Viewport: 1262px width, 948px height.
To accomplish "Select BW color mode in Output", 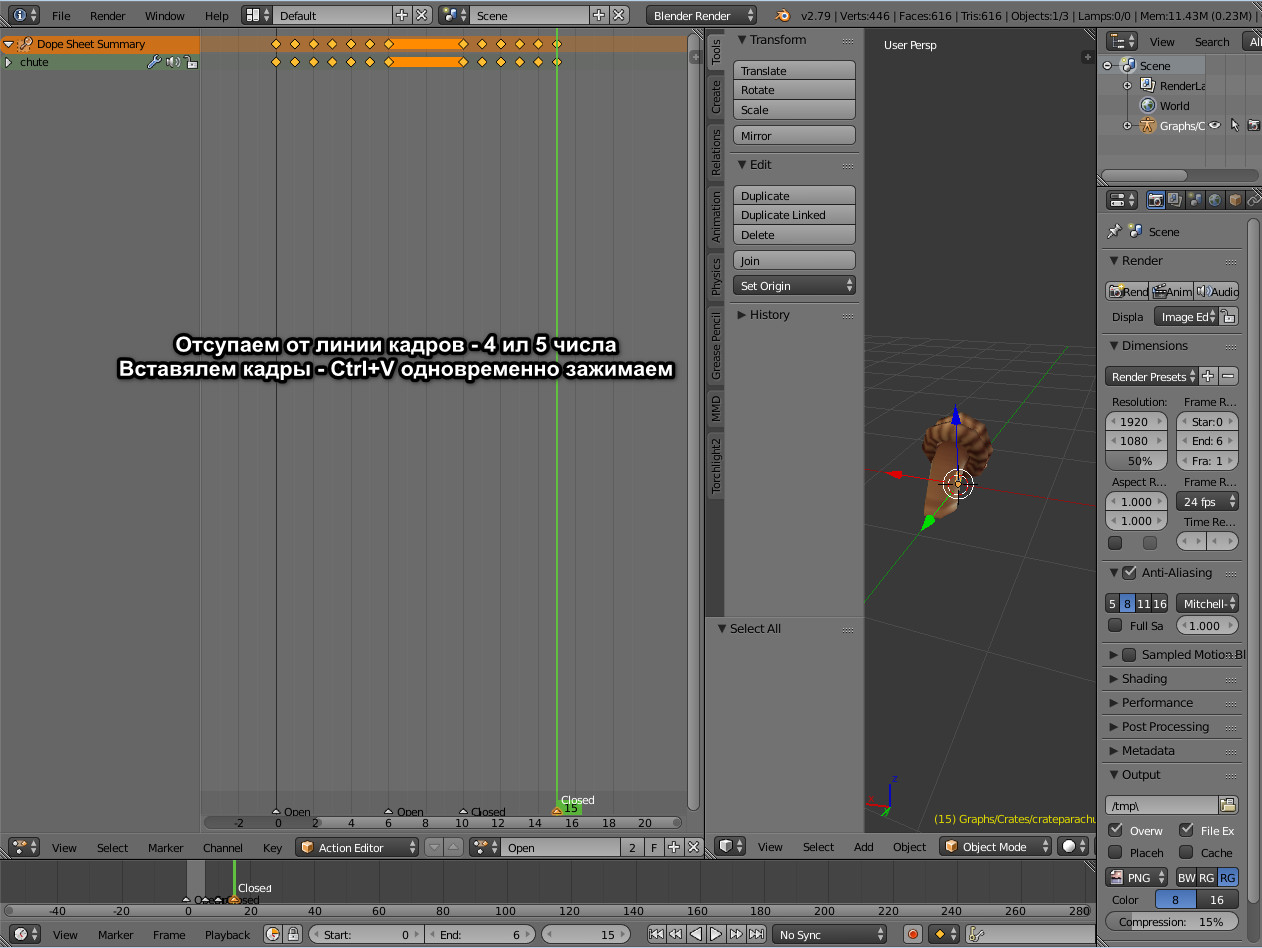I will [x=1186, y=877].
